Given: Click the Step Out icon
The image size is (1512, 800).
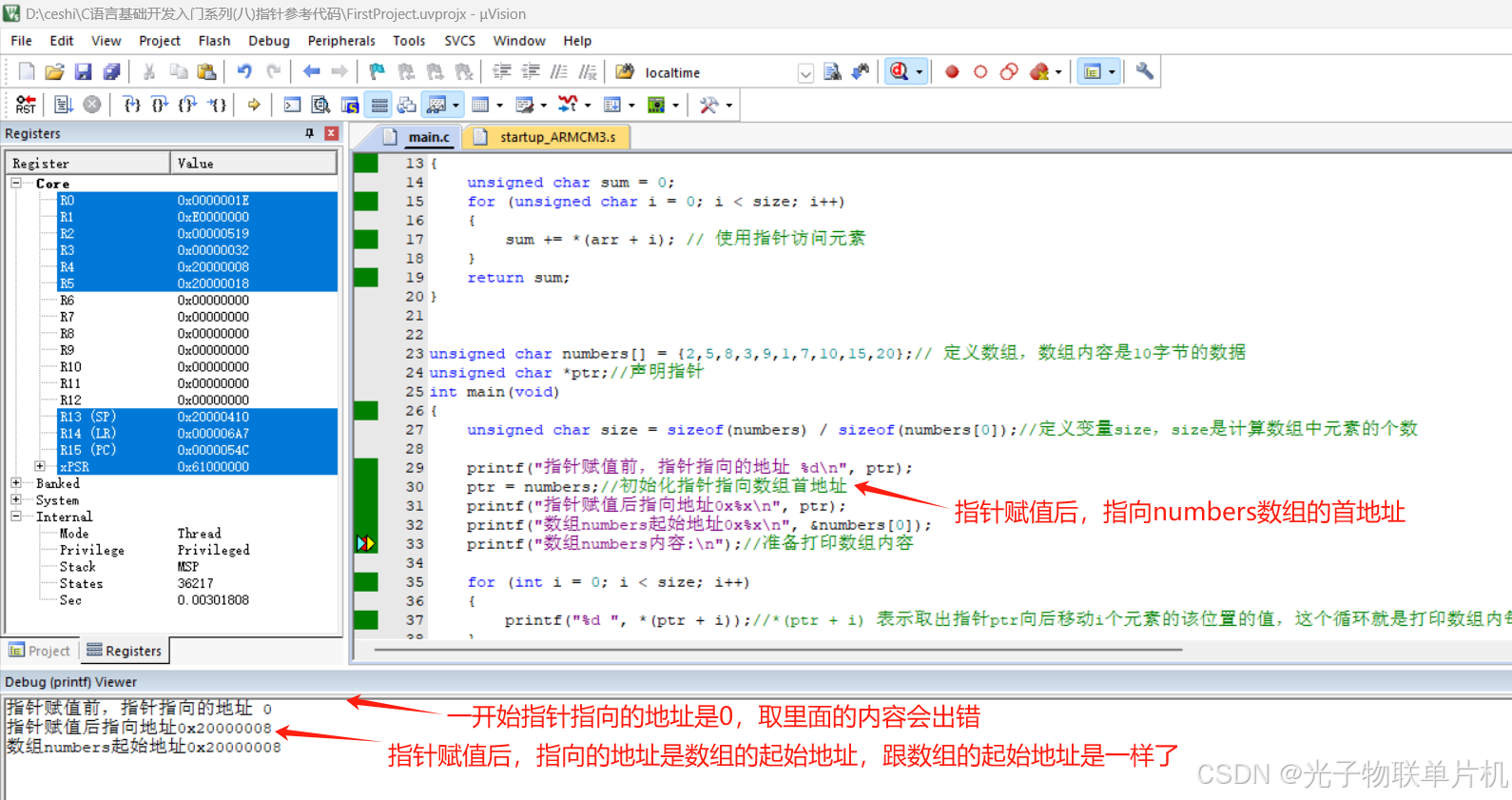Looking at the screenshot, I should 188,105.
